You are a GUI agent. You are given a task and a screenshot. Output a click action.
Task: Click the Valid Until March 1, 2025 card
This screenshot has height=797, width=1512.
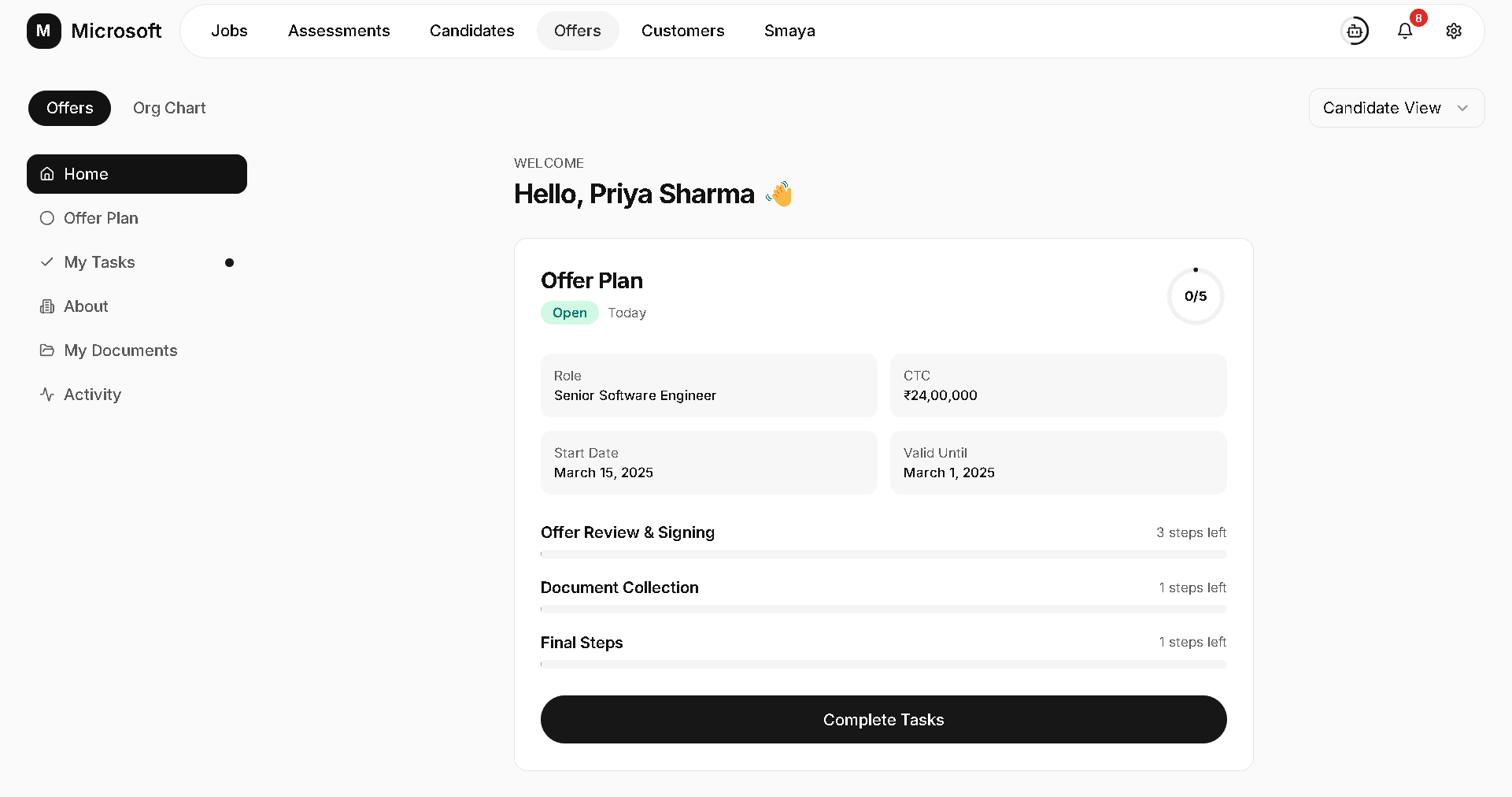point(1058,462)
